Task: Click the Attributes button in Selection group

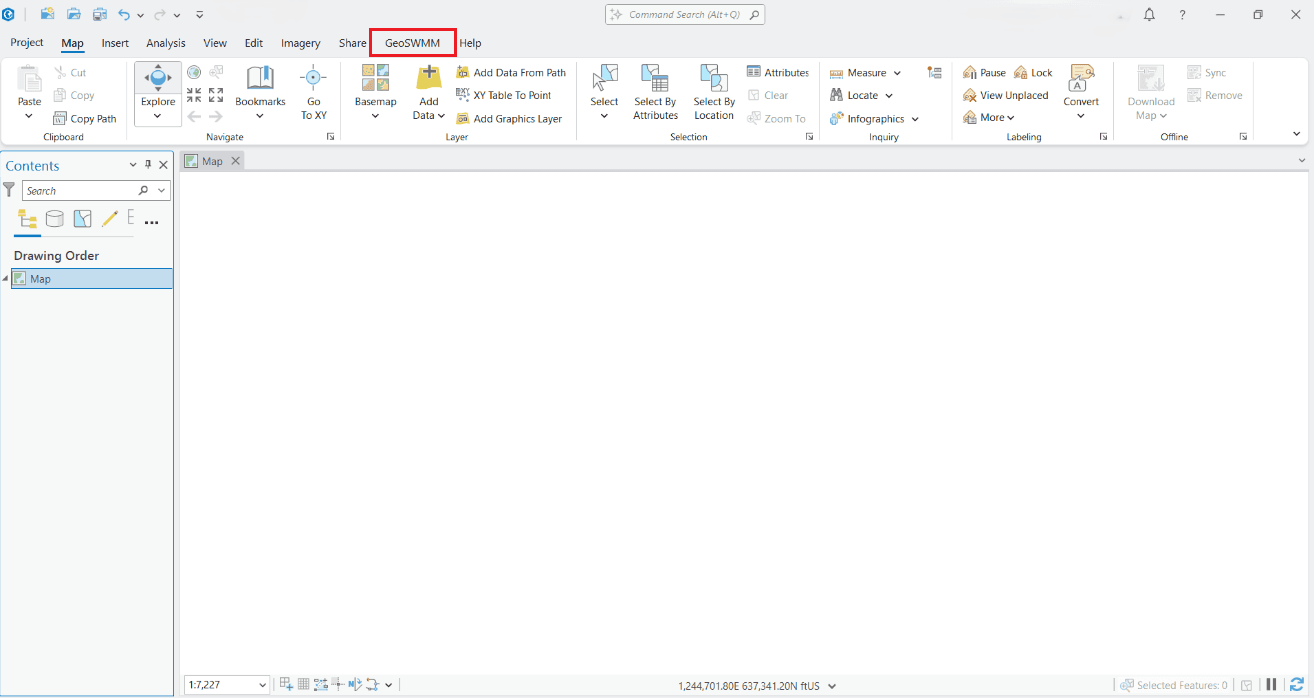Action: pos(777,71)
